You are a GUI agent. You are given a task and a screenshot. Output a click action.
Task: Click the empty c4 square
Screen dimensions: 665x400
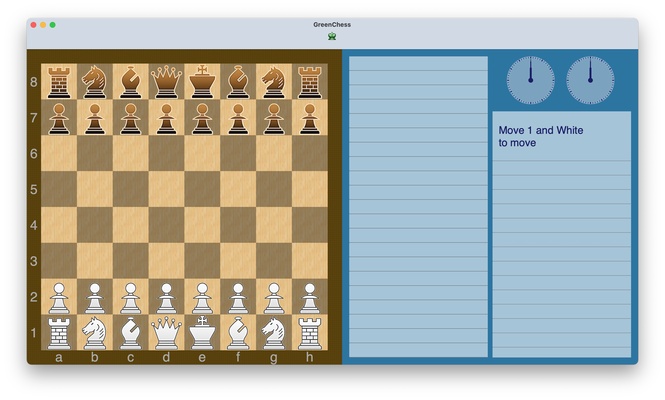click(131, 225)
